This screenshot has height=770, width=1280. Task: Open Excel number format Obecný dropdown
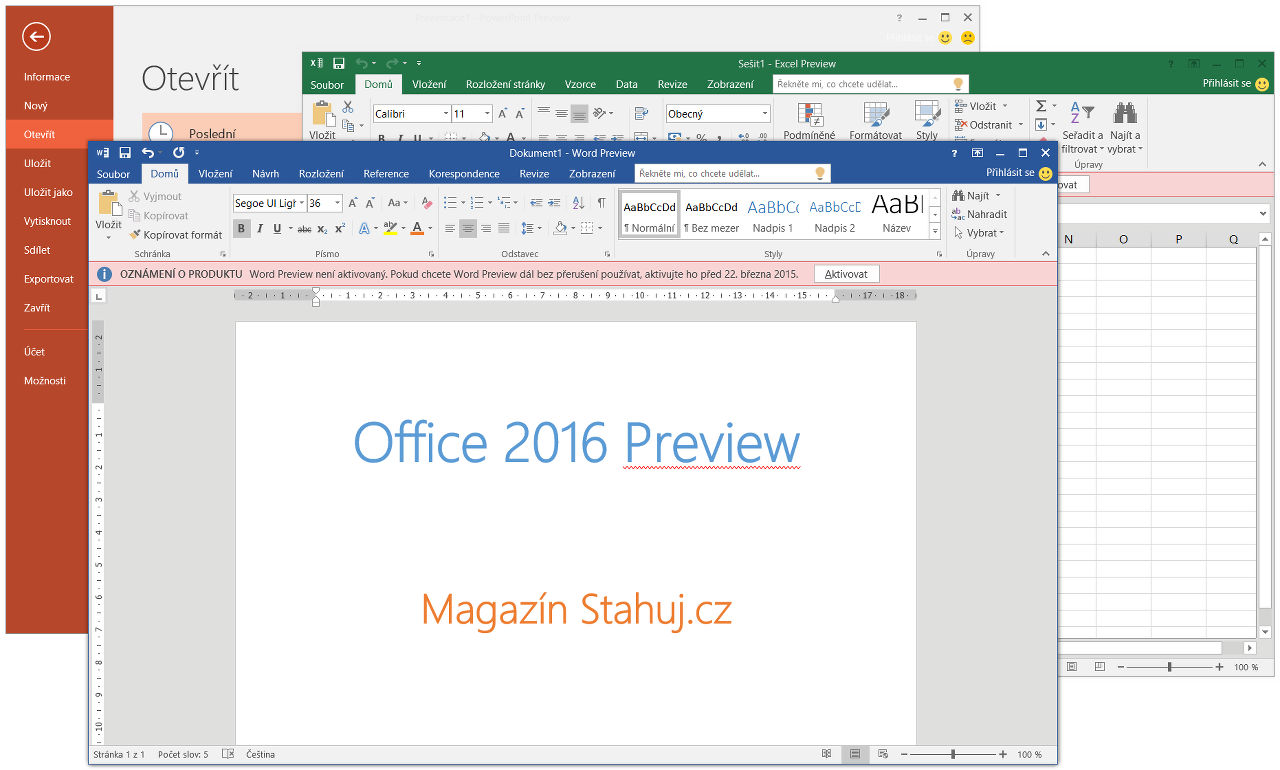coord(764,114)
